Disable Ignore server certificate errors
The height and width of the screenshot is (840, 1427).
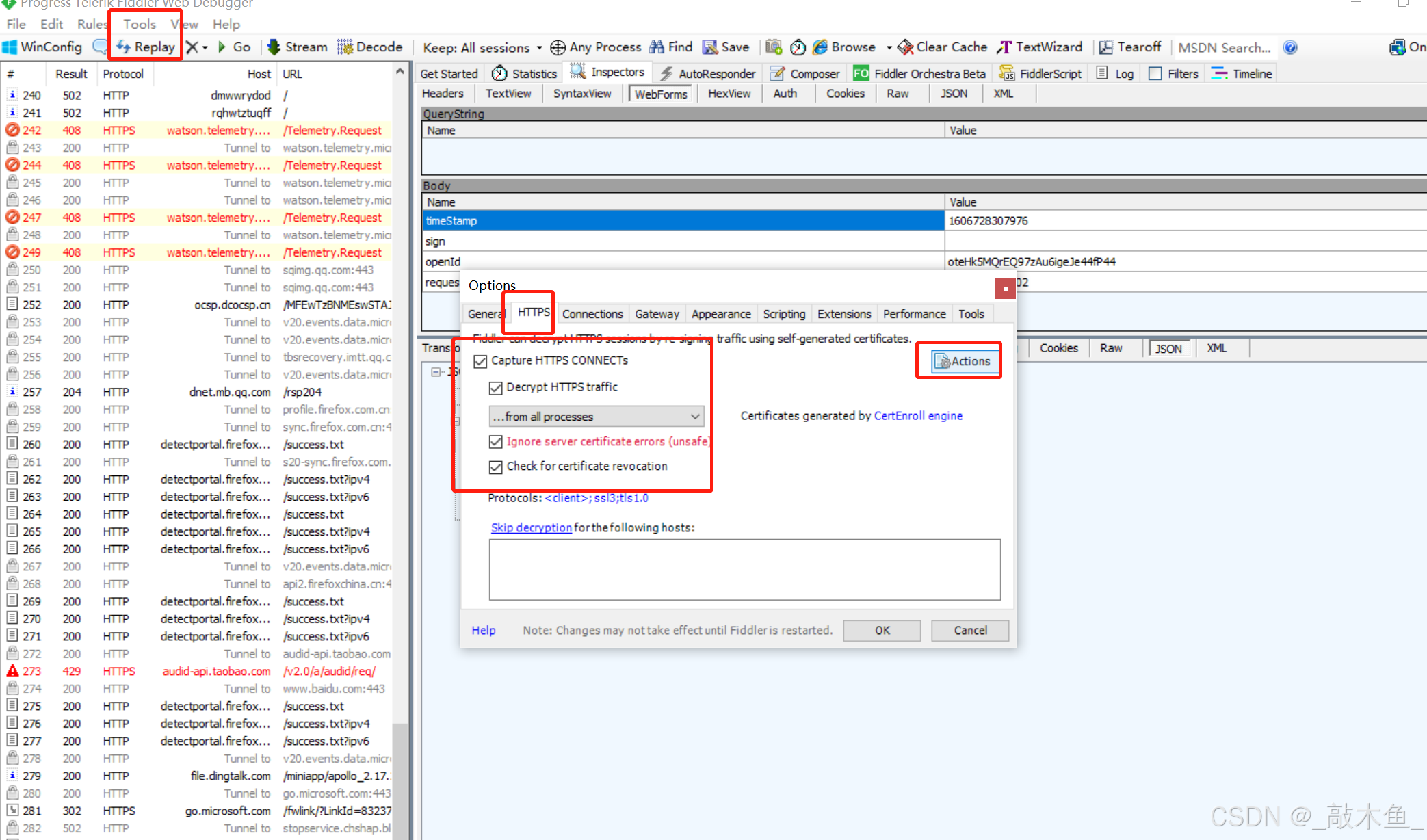click(496, 441)
